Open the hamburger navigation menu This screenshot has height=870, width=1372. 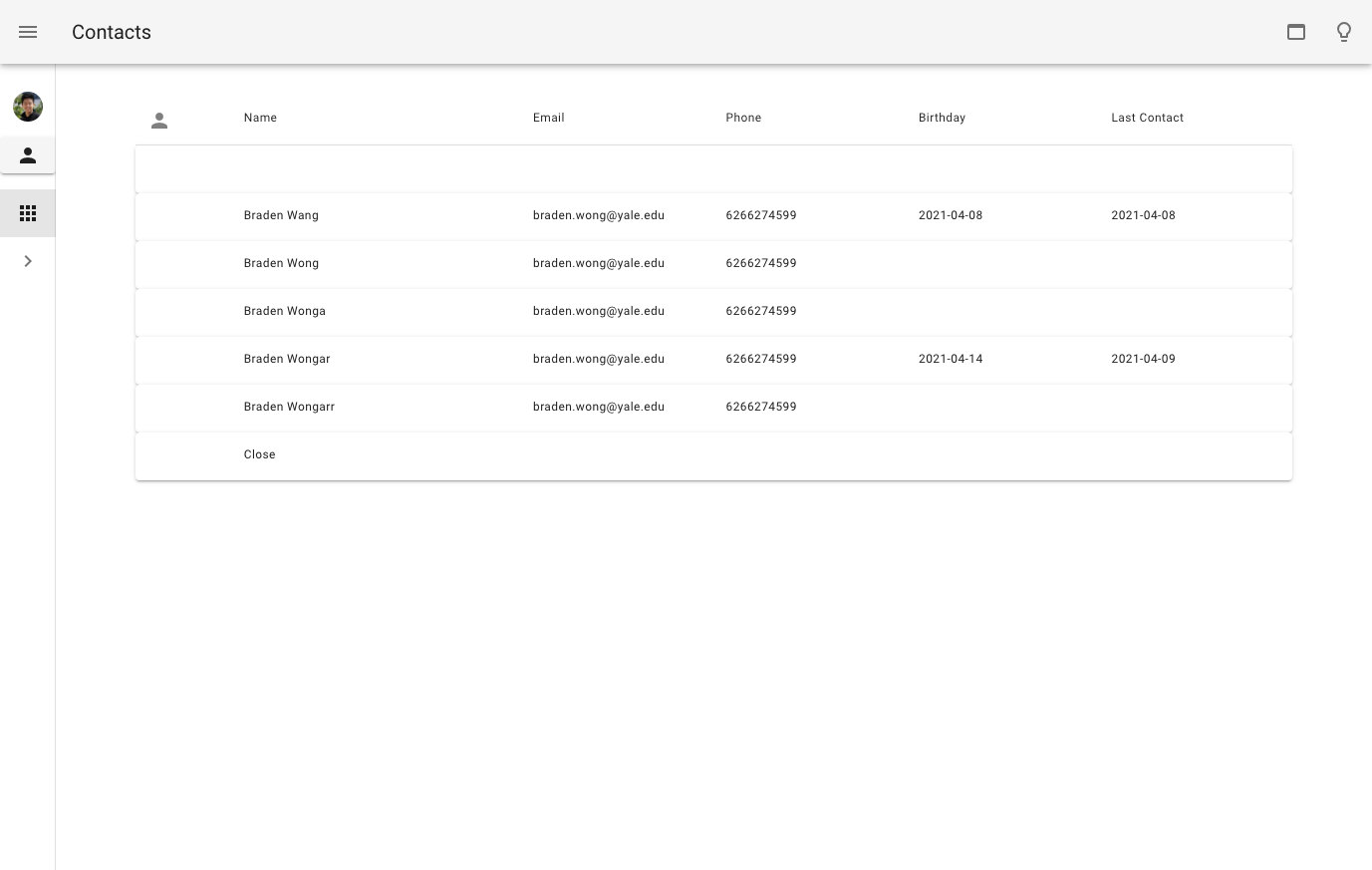[x=28, y=32]
